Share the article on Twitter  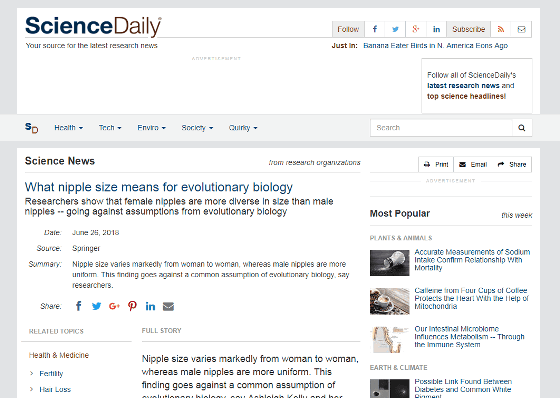(96, 306)
